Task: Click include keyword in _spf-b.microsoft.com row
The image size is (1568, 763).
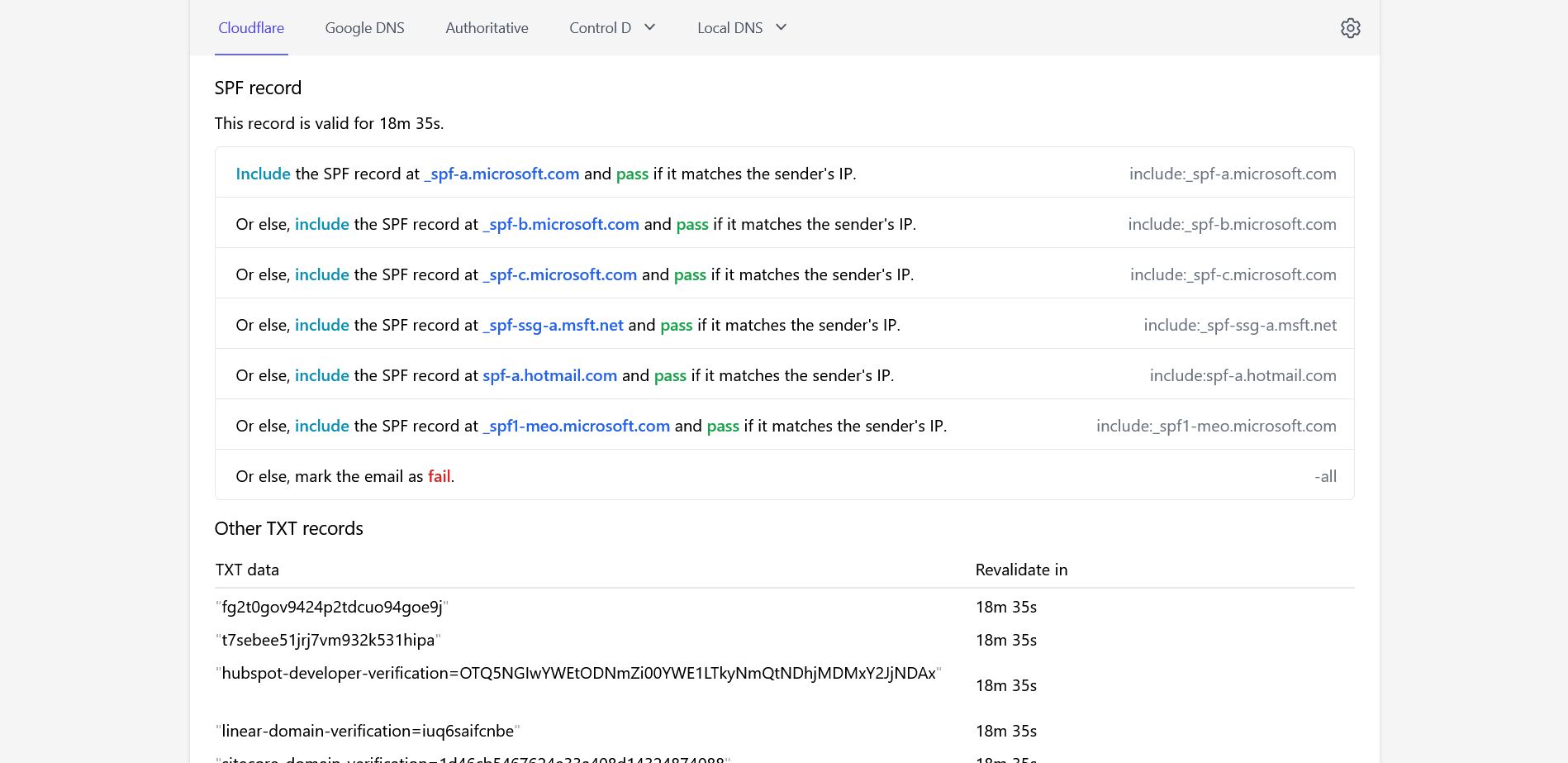Action: point(322,224)
